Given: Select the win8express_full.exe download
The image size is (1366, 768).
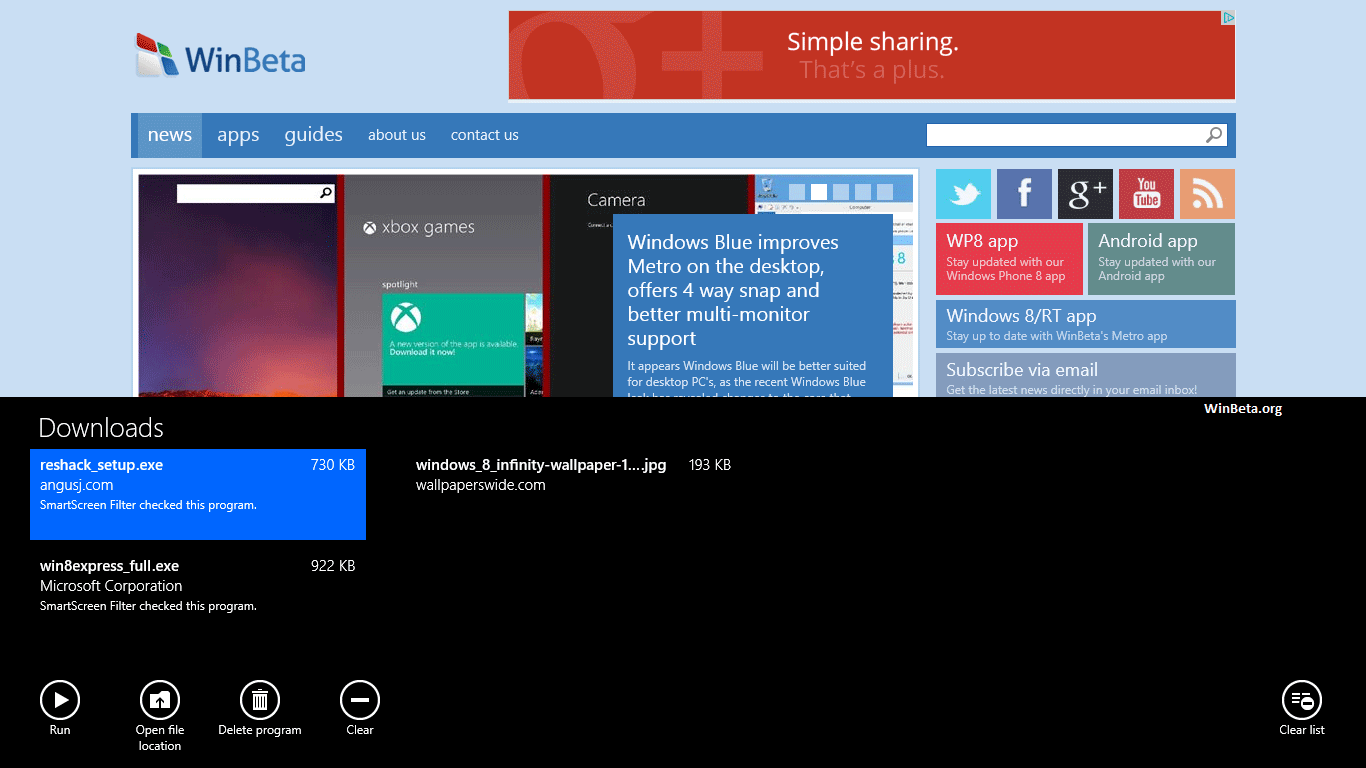Looking at the screenshot, I should [198, 585].
